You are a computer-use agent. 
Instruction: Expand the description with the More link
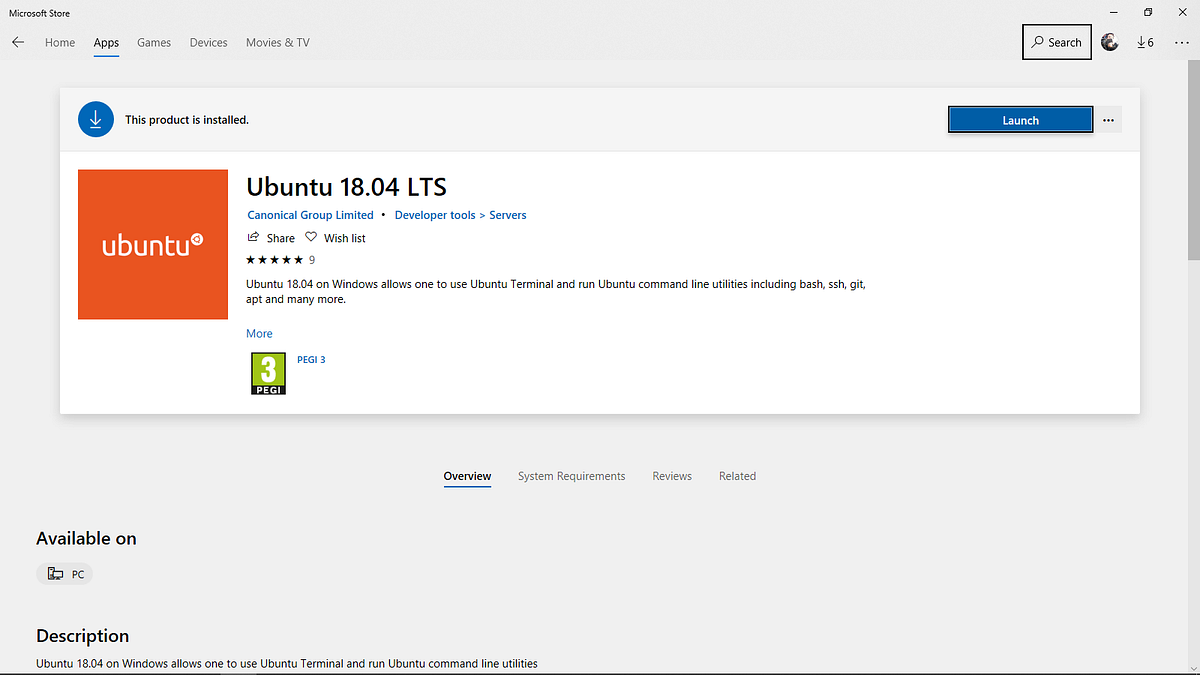[258, 333]
